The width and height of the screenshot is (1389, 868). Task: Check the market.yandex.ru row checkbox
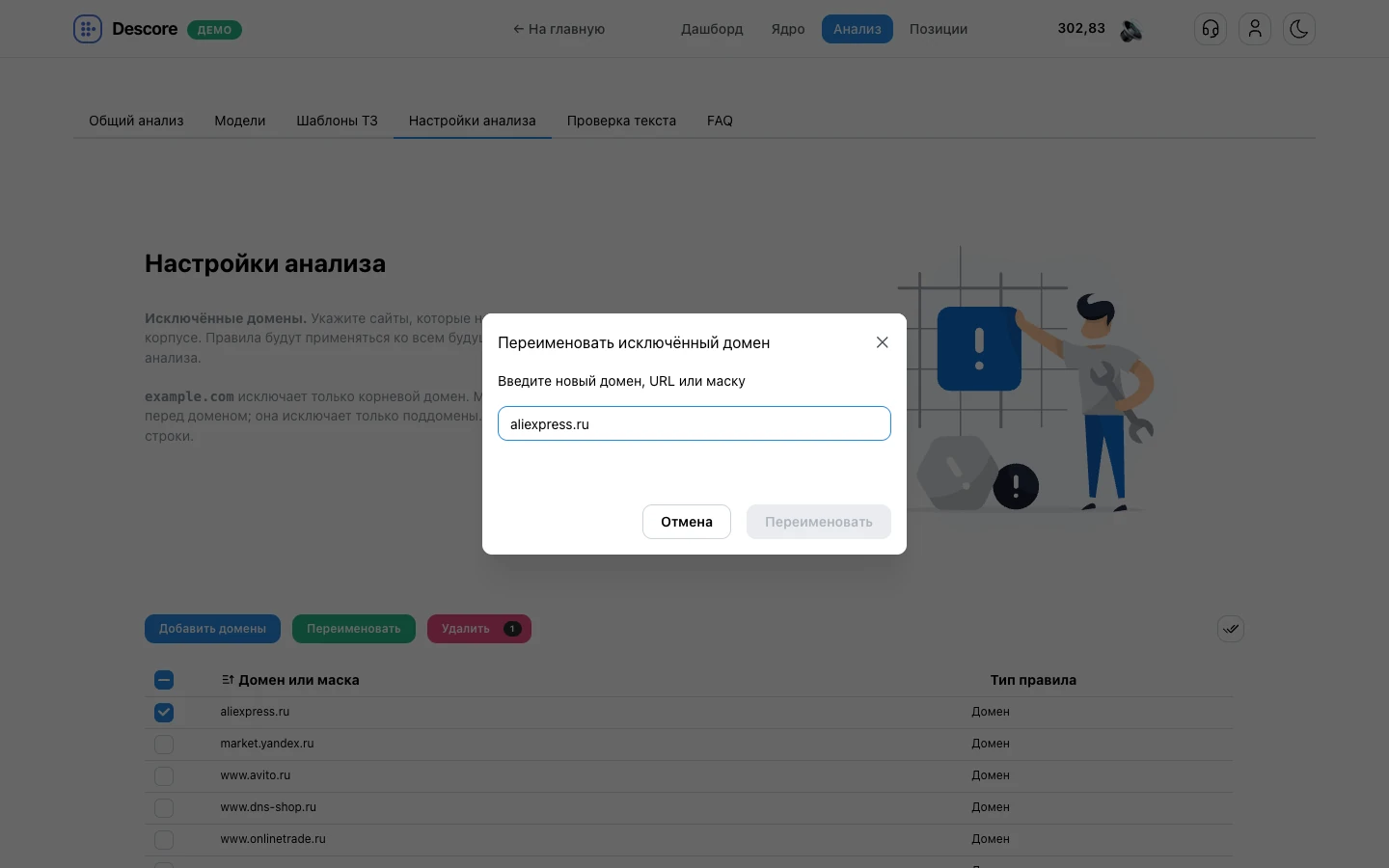click(x=164, y=744)
